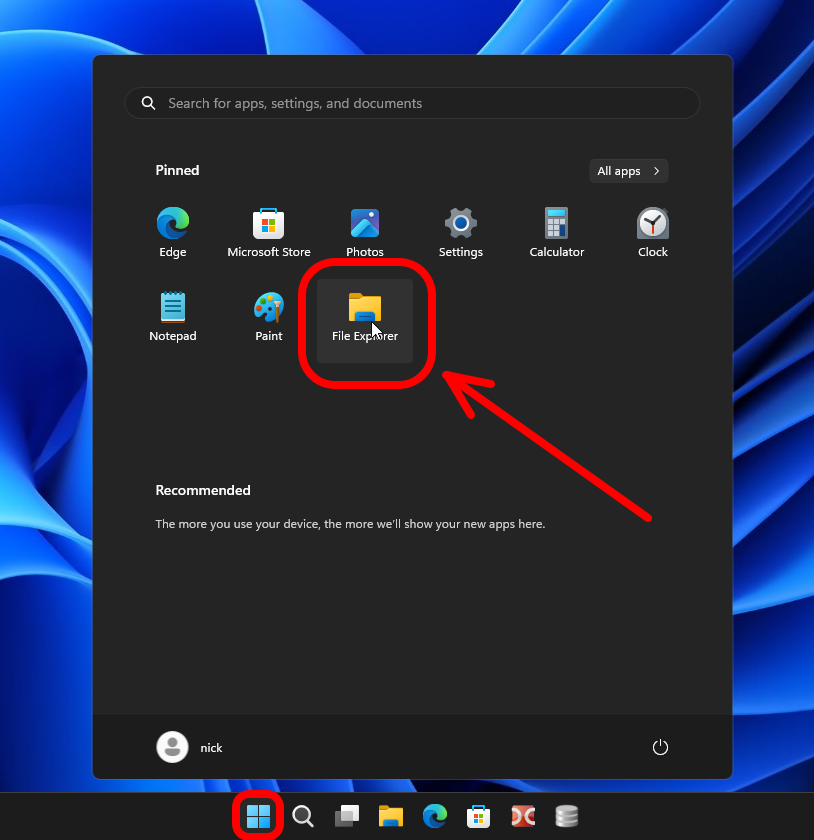Screen dimensions: 814x840
Task: Open the Paint app
Action: (x=269, y=317)
